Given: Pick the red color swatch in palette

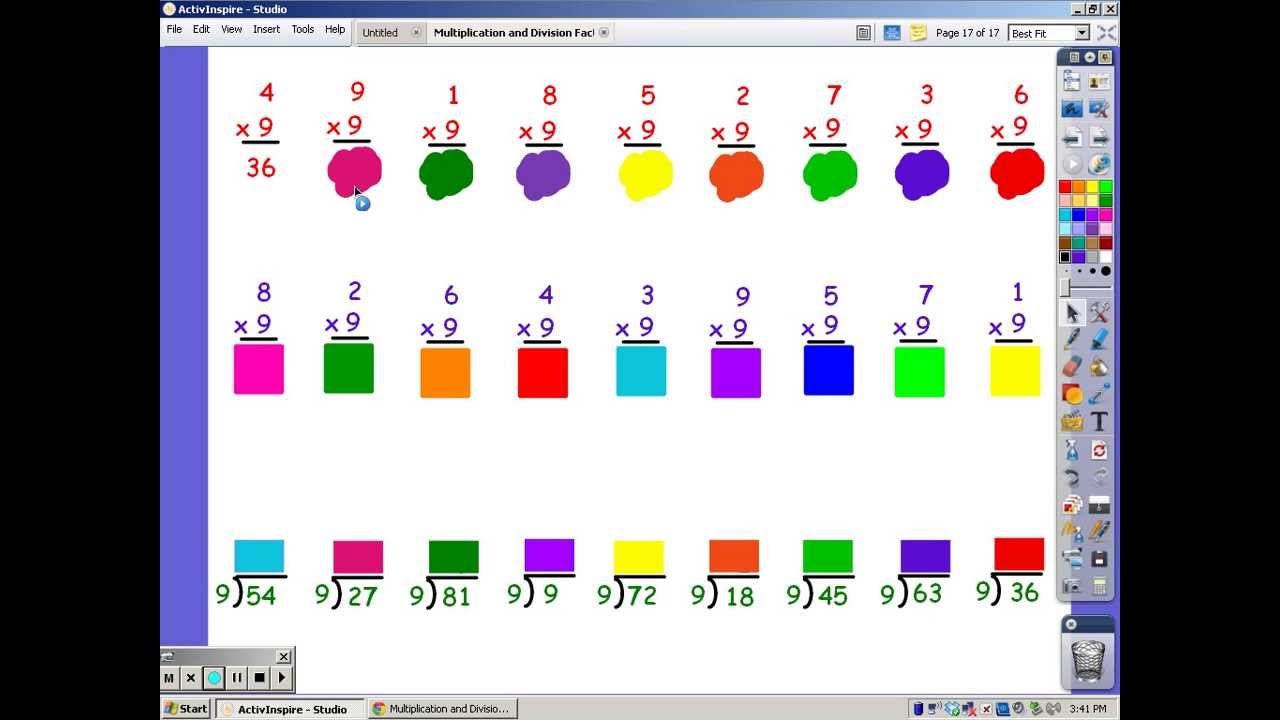Looking at the screenshot, I should tap(1065, 187).
